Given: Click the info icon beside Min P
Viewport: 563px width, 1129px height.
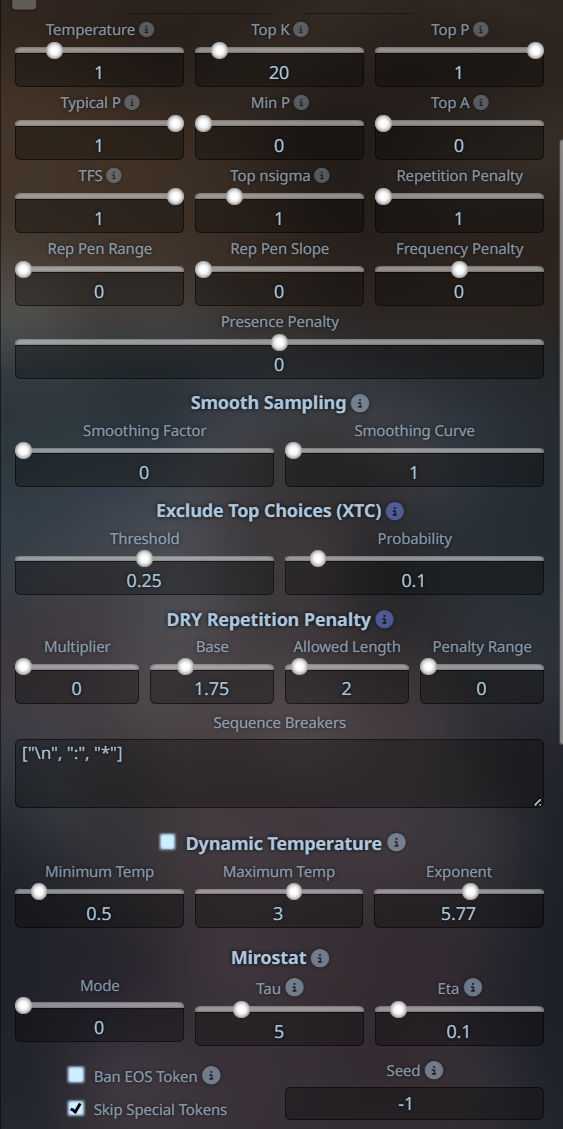Looking at the screenshot, I should (301, 103).
